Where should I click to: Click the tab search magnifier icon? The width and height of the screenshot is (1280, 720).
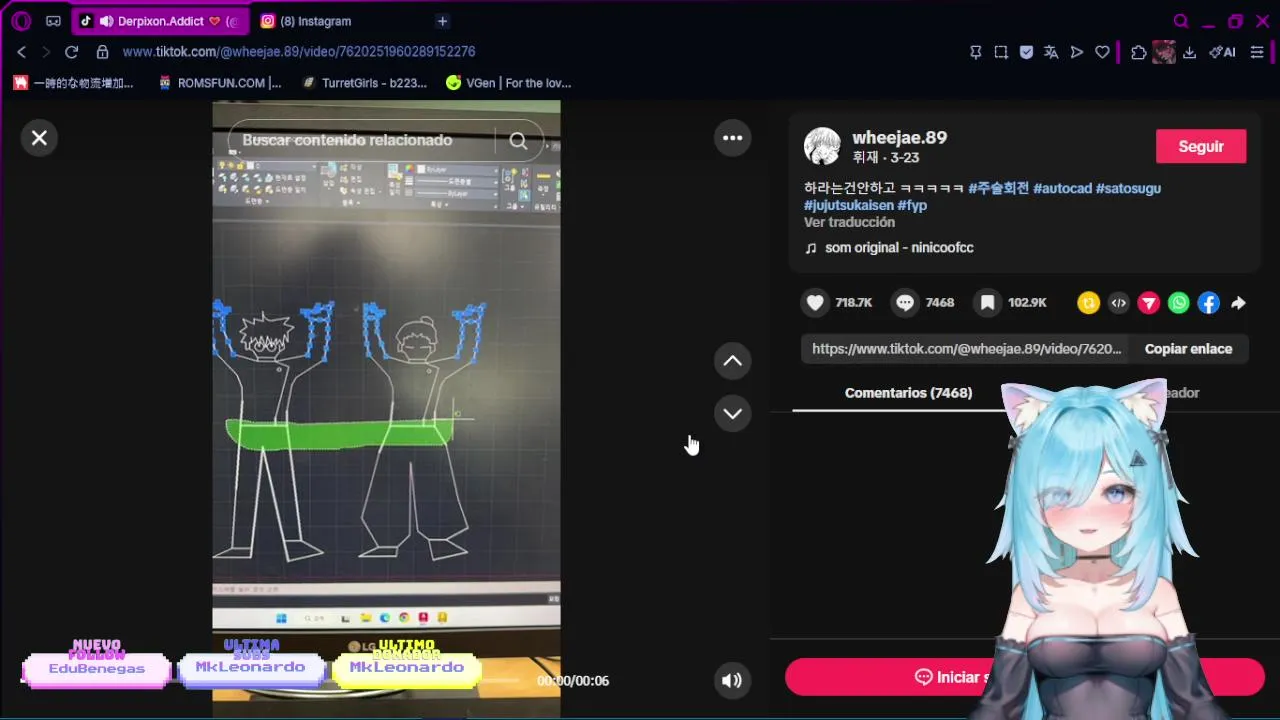pyautogui.click(x=1181, y=21)
